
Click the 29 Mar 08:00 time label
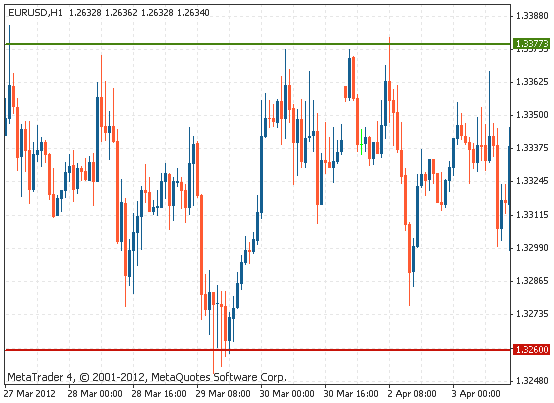click(223, 393)
